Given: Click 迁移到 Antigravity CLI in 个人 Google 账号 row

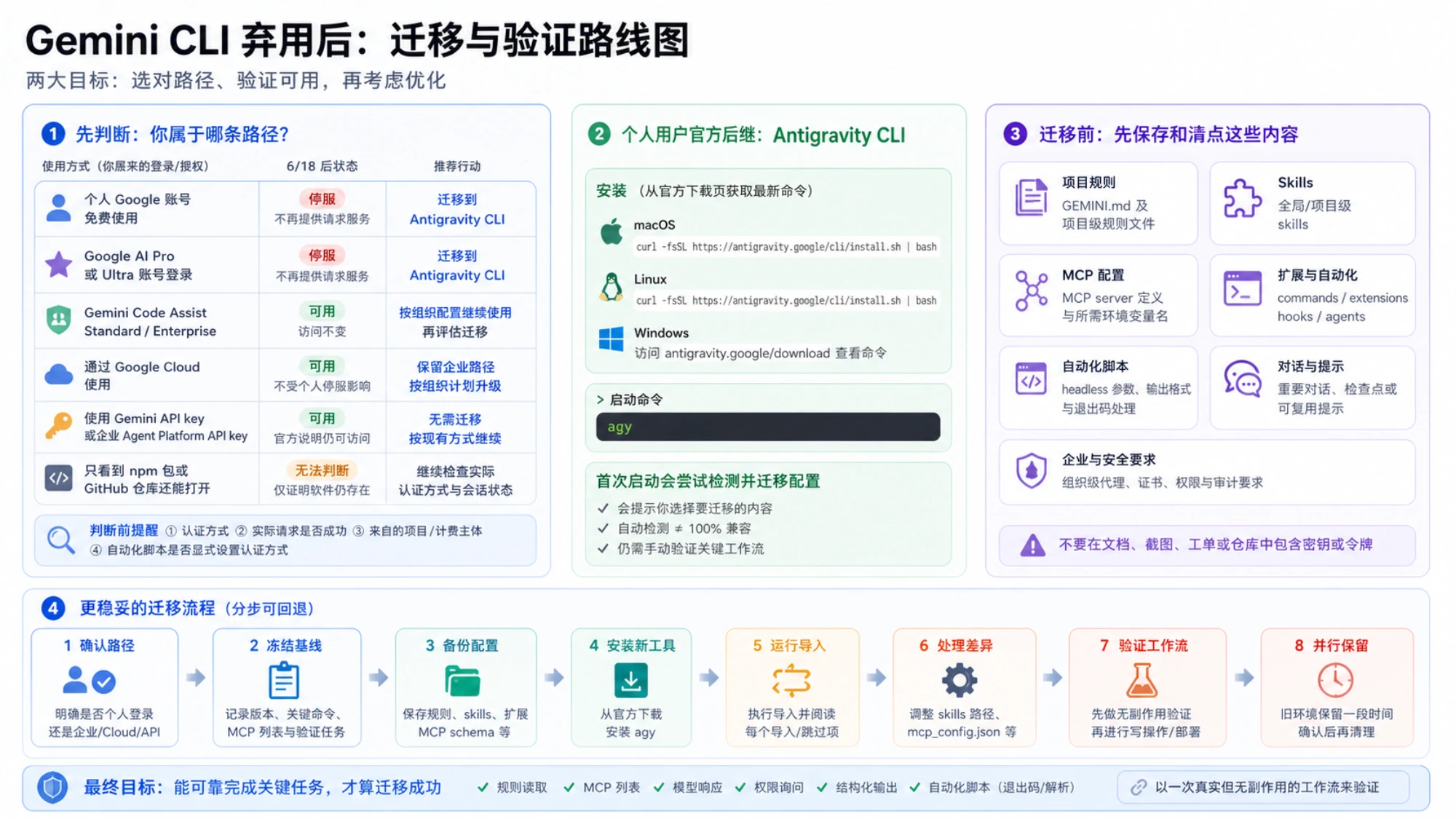Looking at the screenshot, I should click(x=457, y=210).
